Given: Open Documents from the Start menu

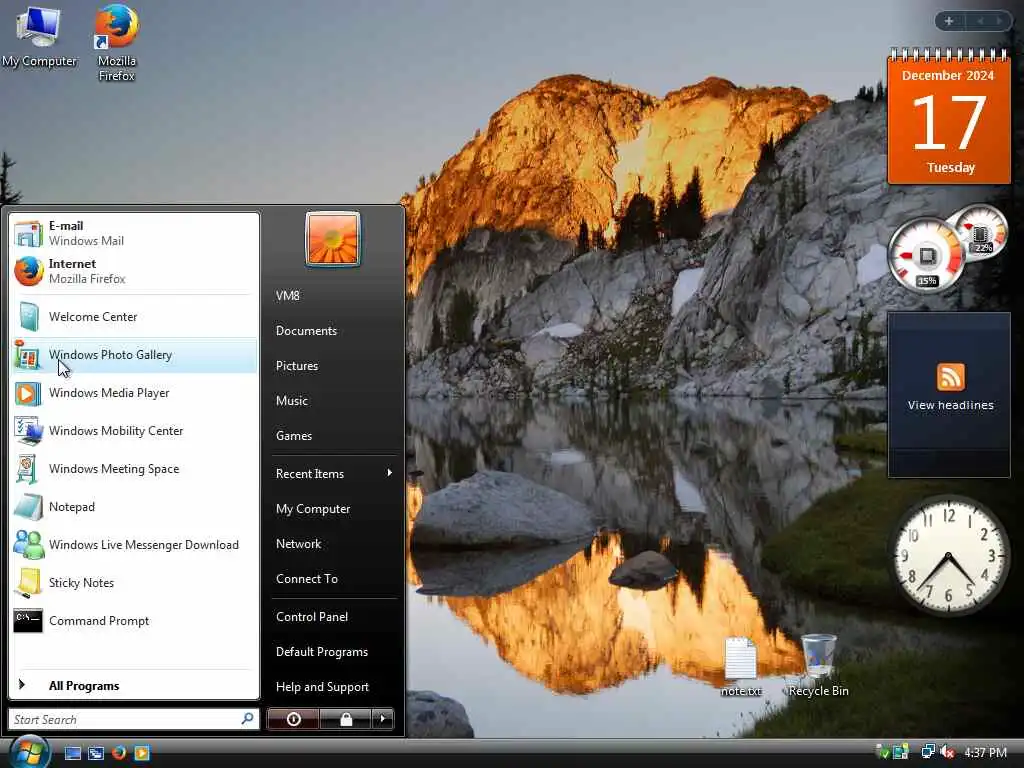Looking at the screenshot, I should (x=306, y=330).
